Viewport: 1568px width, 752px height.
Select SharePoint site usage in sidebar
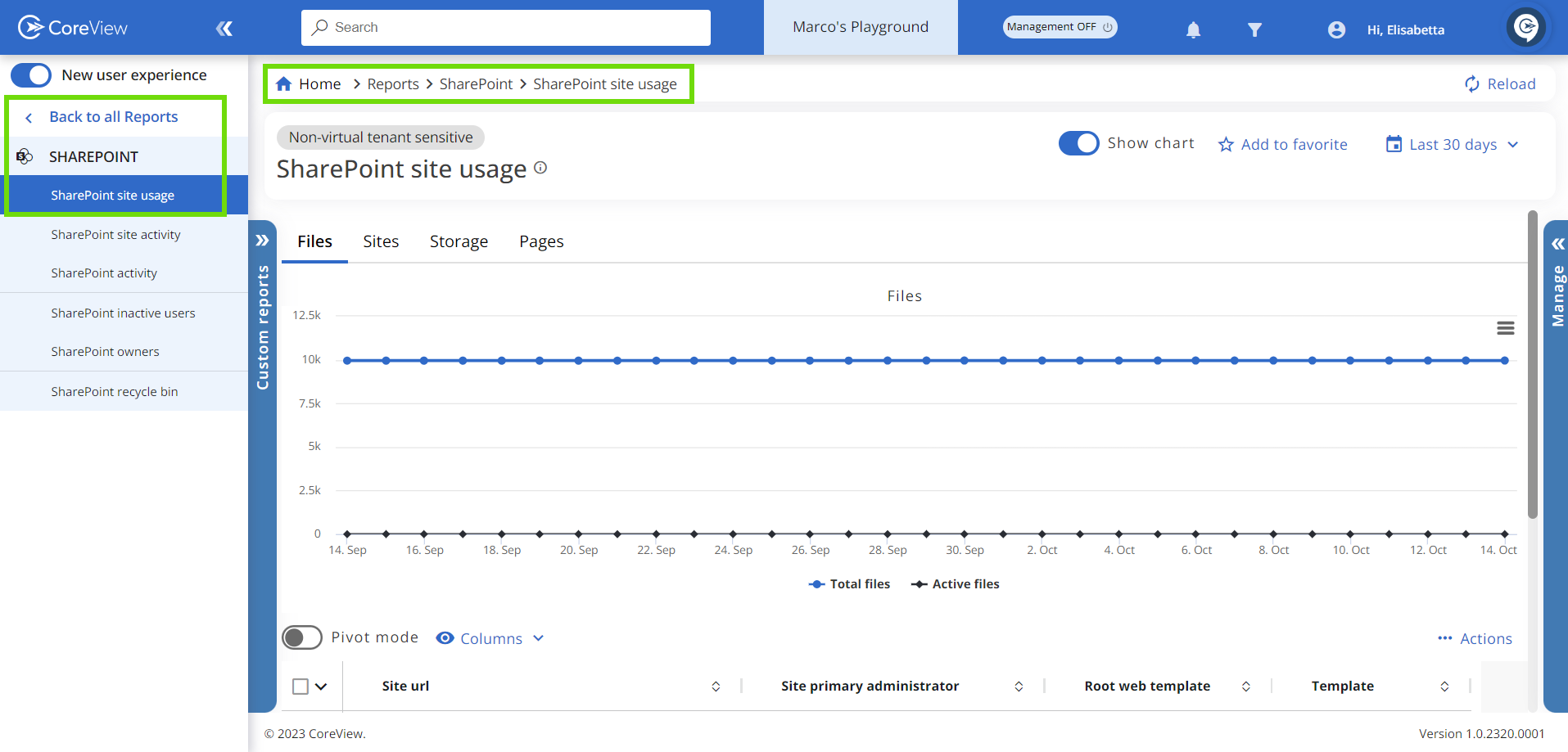pyautogui.click(x=124, y=196)
